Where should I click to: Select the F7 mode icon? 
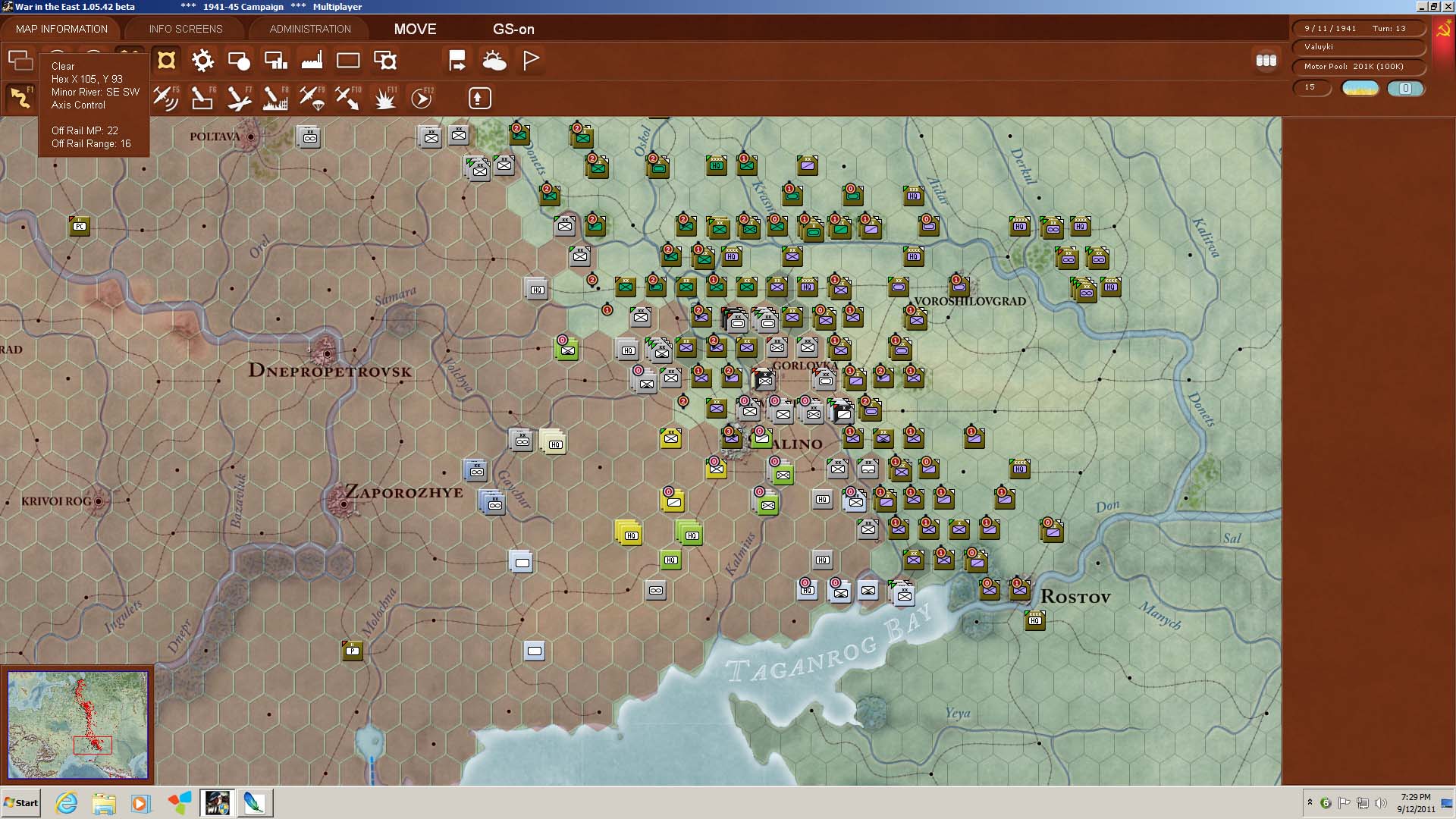(239, 98)
